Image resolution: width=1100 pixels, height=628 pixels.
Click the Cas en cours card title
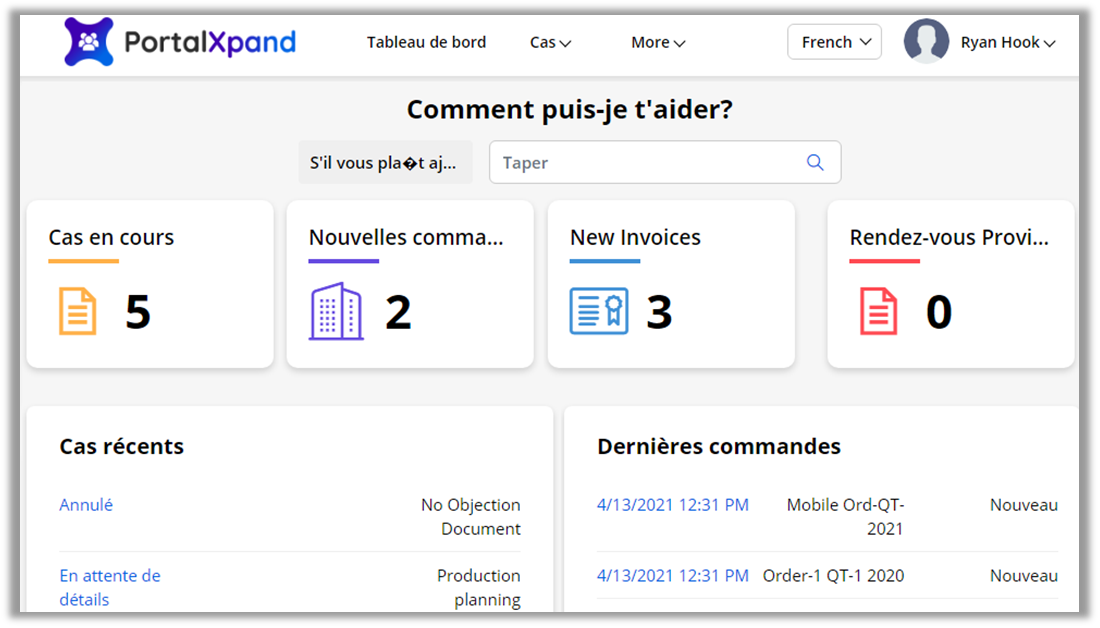111,238
